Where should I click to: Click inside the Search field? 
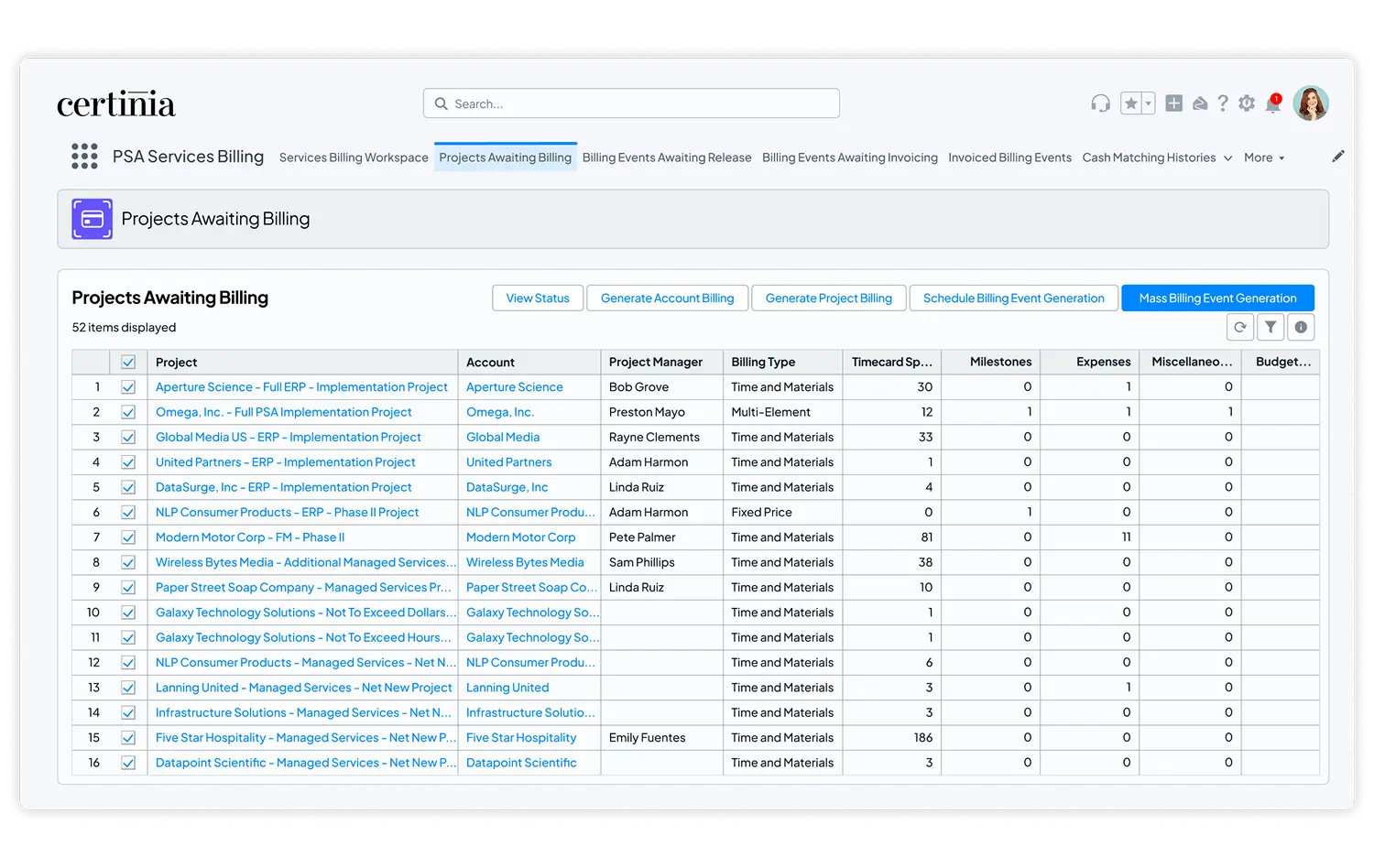[630, 103]
